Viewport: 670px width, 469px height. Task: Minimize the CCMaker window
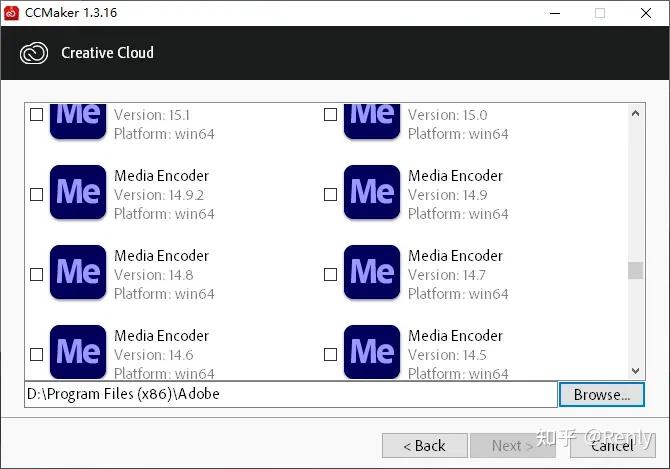(x=555, y=13)
